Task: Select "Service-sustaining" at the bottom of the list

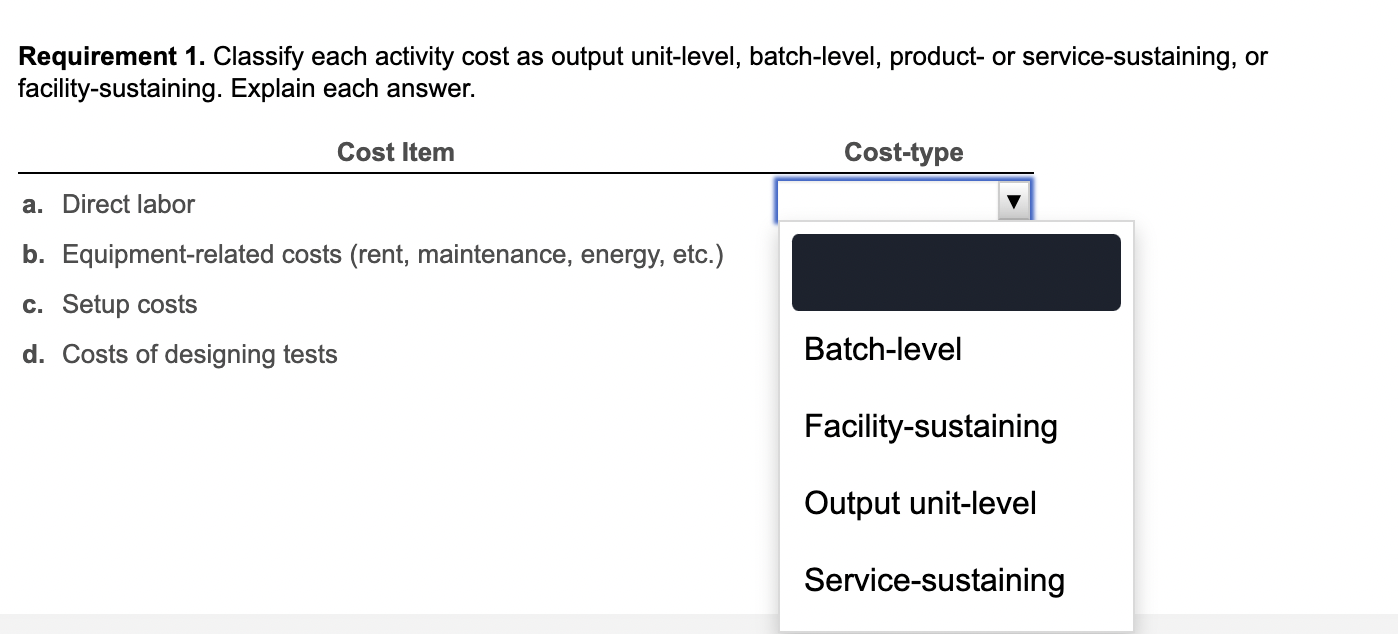Action: pos(933,579)
